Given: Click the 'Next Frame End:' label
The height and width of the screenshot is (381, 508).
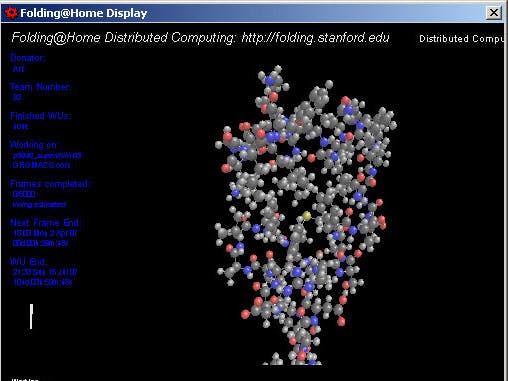Looking at the screenshot, I should pos(45,223).
